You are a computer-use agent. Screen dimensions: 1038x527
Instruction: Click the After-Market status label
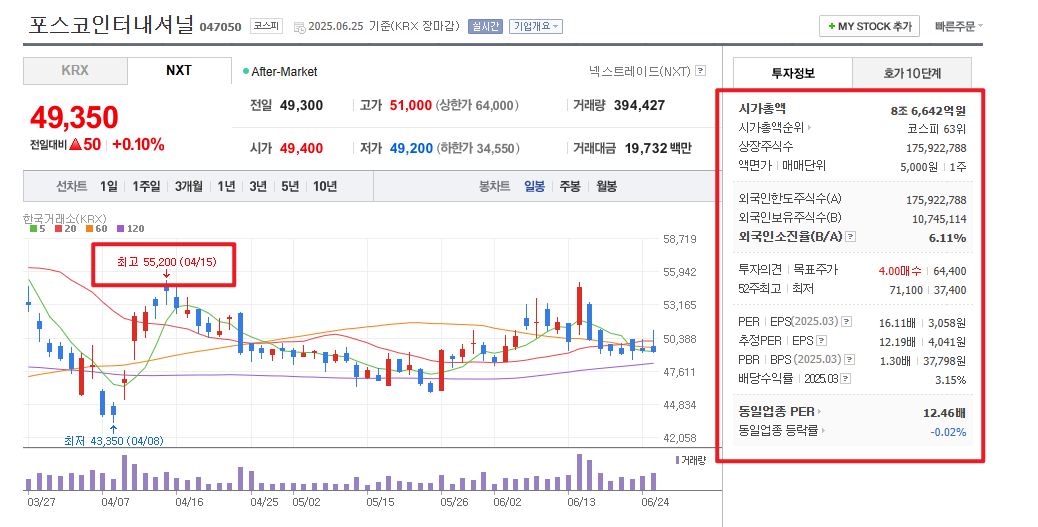tap(284, 72)
